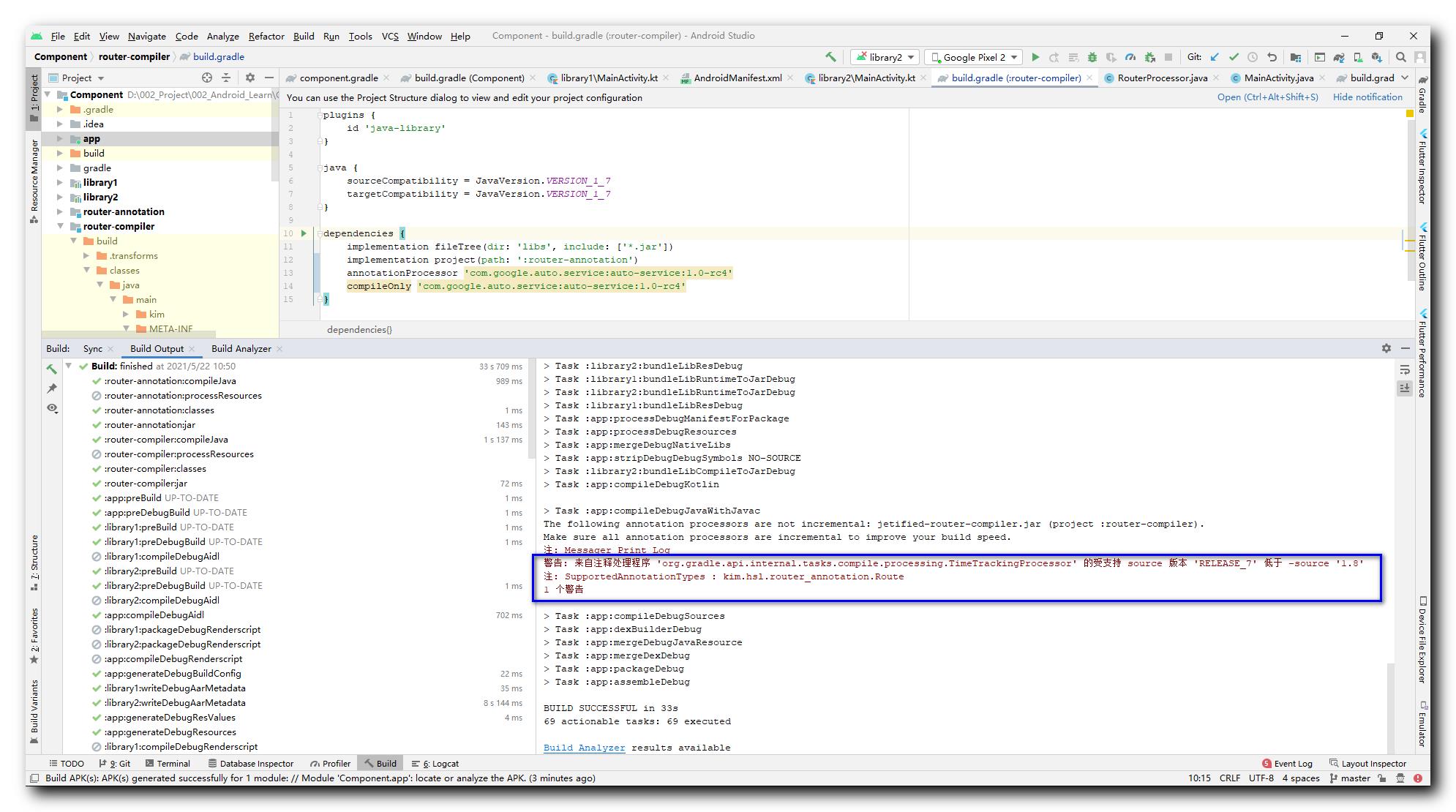1456x812 pixels.
Task: Click the Search Everywhere magnifier icon
Action: [x=1401, y=57]
